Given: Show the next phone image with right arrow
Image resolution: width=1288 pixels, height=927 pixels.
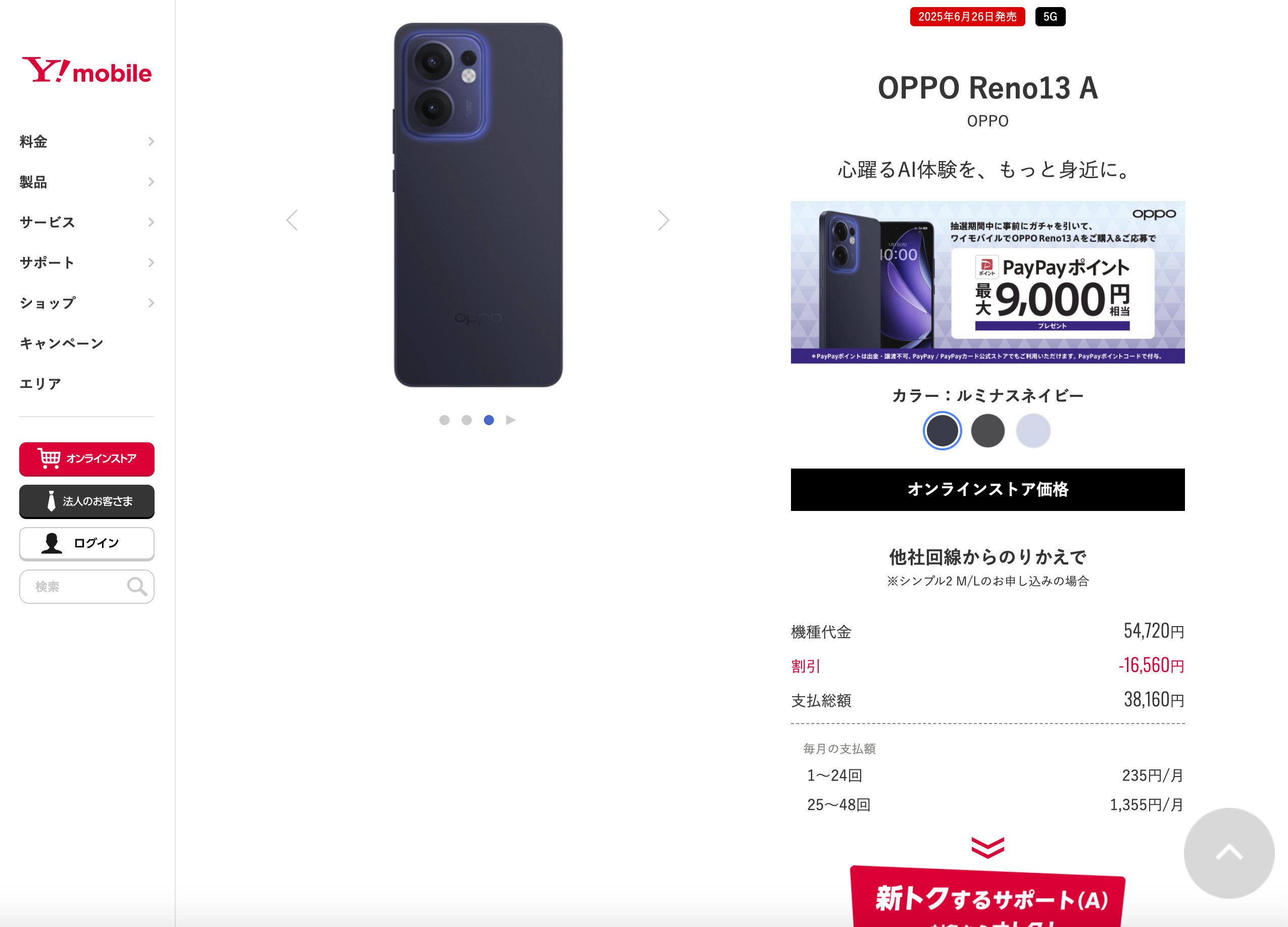Looking at the screenshot, I should (663, 220).
